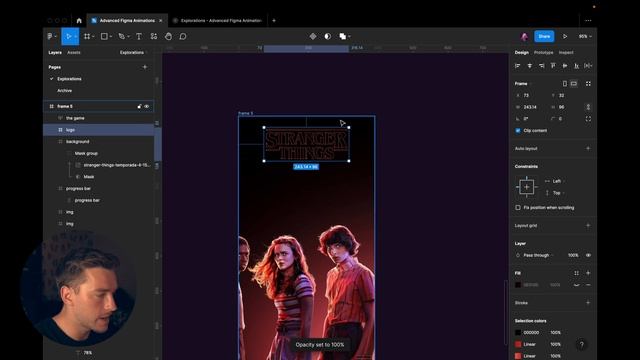
Task: Select the Hand tool
Action: (168, 36)
